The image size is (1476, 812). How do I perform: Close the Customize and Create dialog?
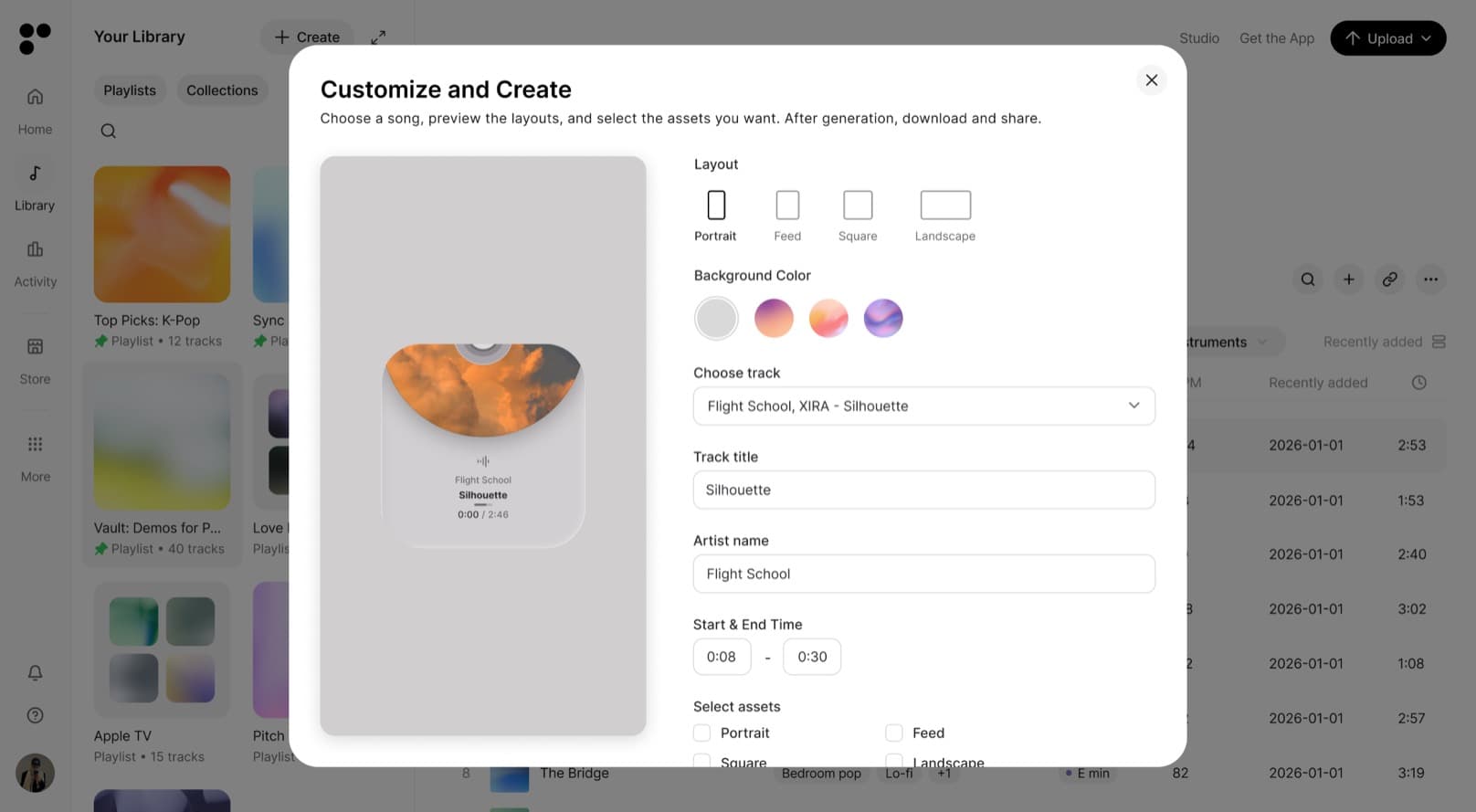click(1152, 80)
